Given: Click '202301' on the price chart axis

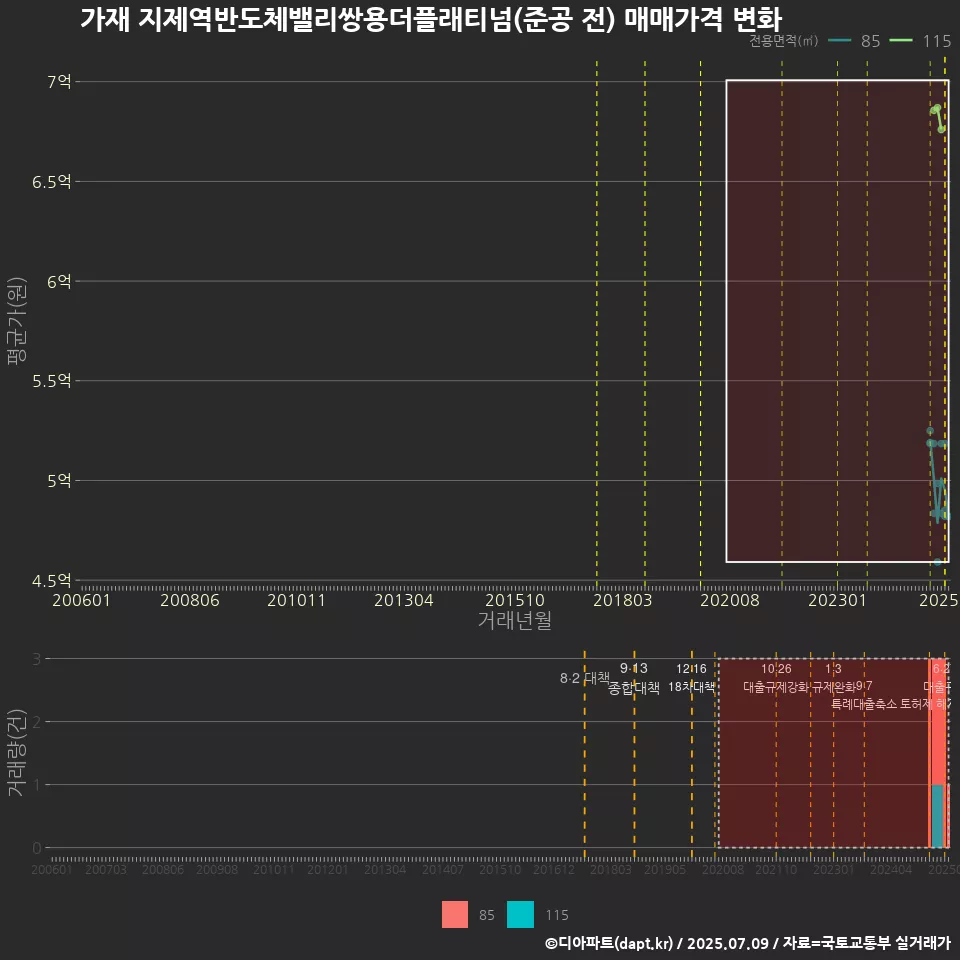Looking at the screenshot, I should coord(838,600).
